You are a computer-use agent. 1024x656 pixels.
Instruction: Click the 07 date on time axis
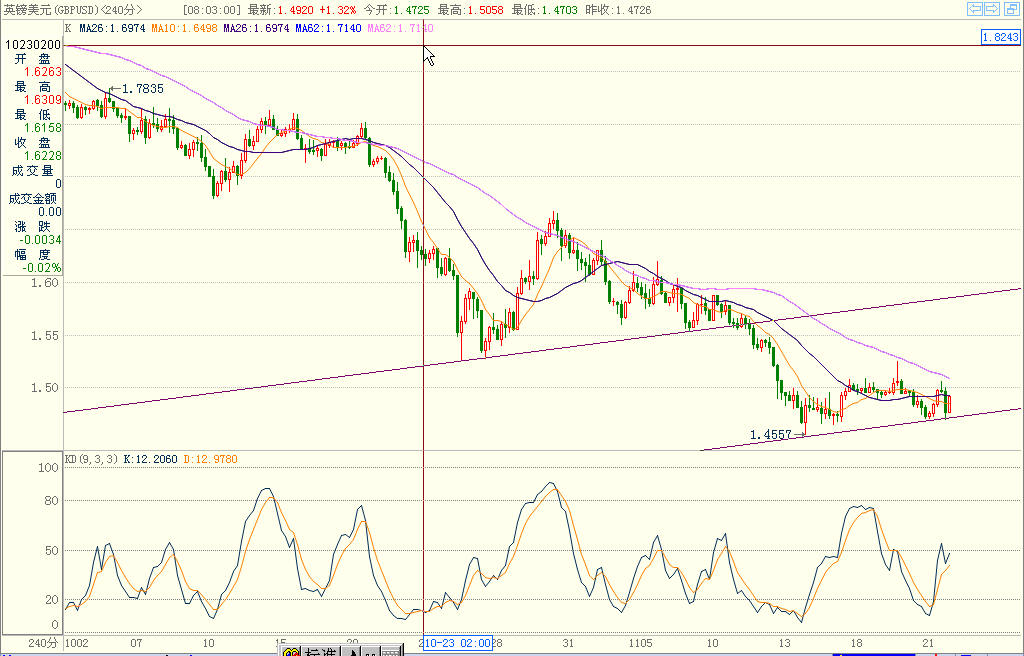[136, 643]
